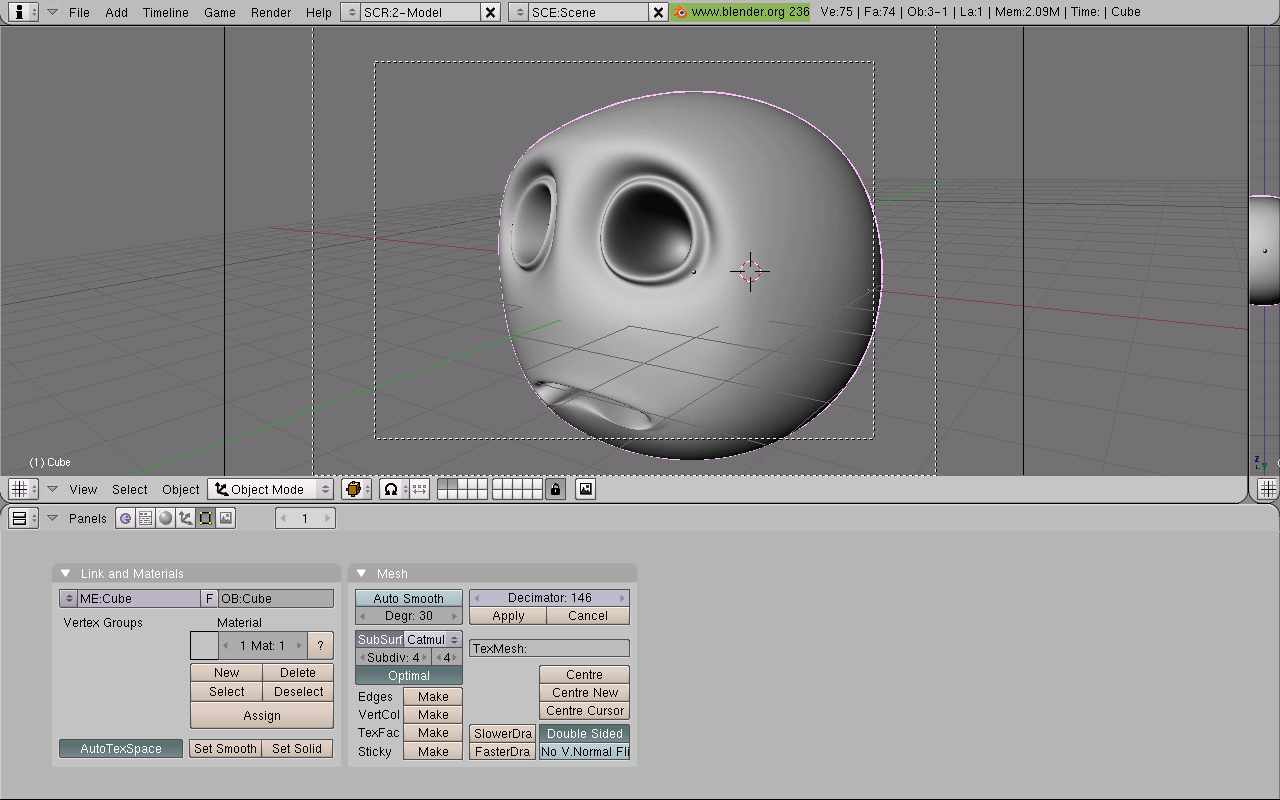Switch to the Object context panel icon

(x=185, y=518)
